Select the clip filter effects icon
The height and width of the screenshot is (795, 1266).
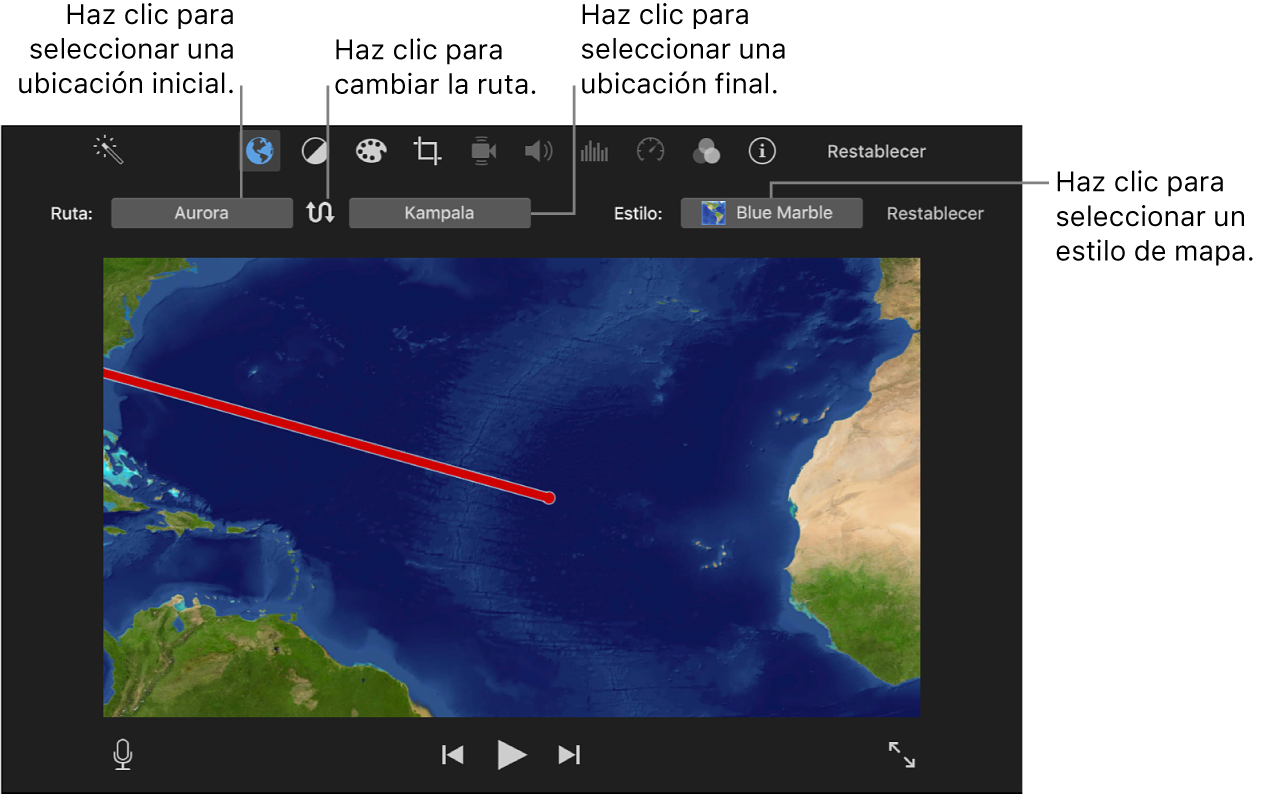pos(706,150)
